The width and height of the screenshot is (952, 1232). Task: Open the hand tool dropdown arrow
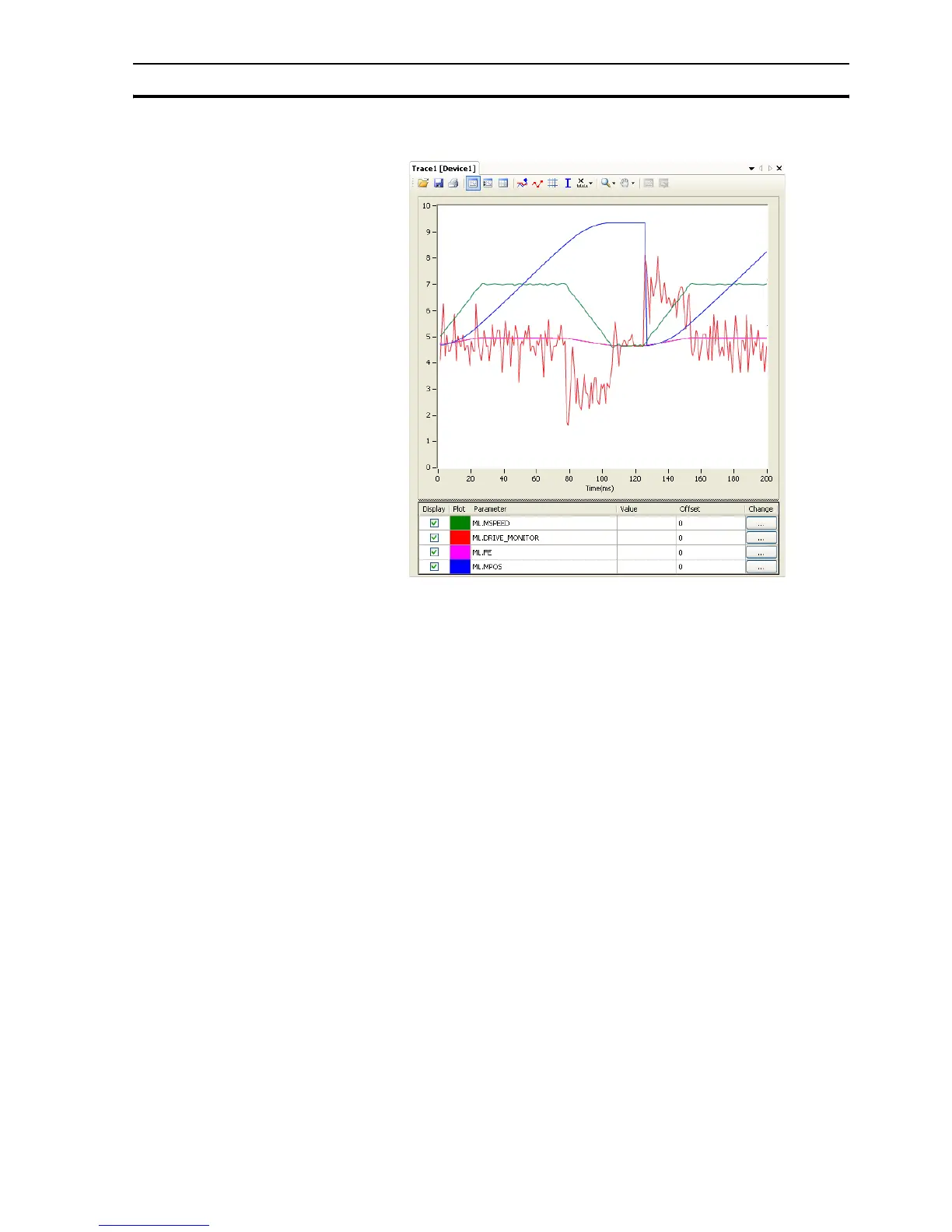point(633,184)
